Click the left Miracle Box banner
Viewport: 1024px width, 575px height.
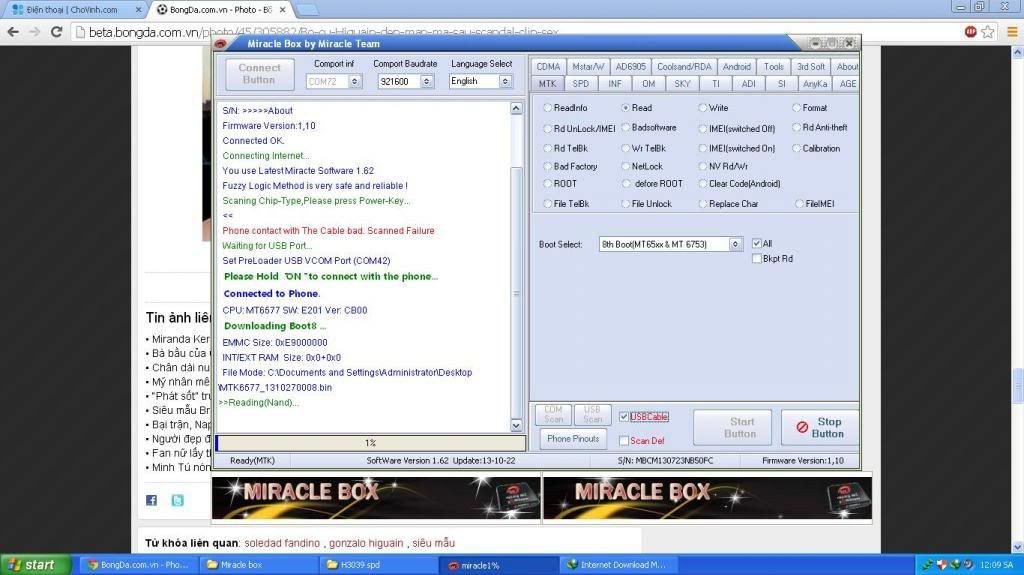point(376,498)
